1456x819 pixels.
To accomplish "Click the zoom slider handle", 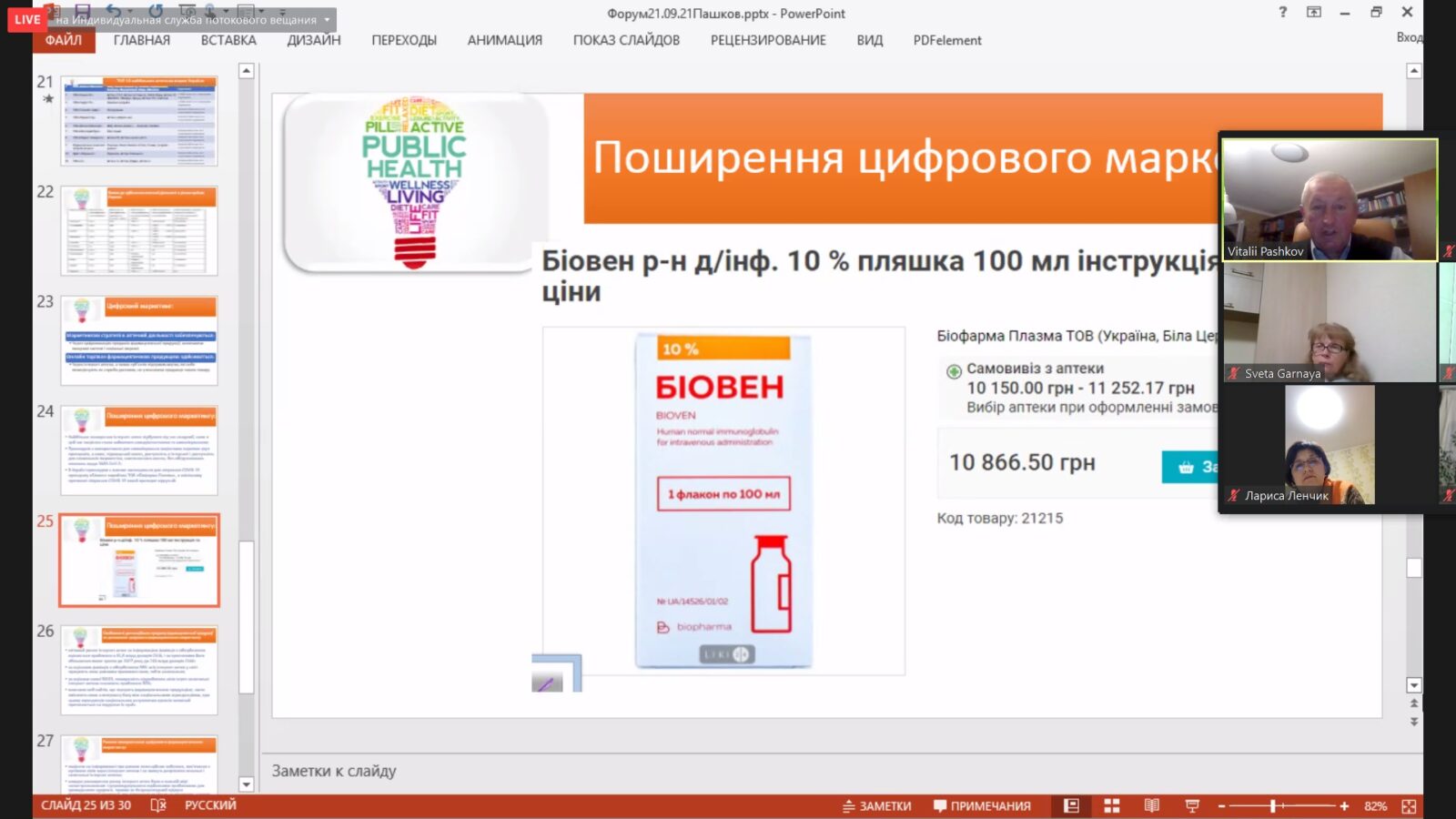I will pos(1273,806).
